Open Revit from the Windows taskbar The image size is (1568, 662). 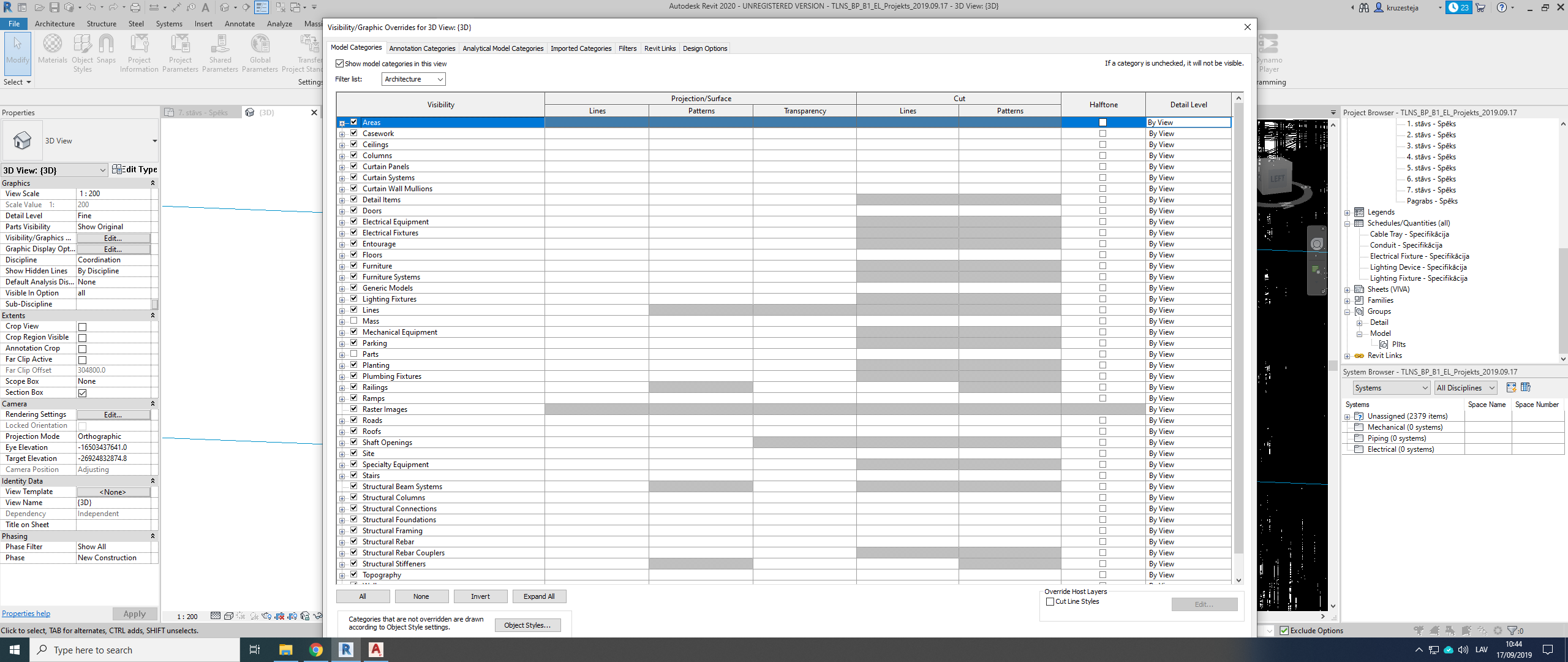346,650
